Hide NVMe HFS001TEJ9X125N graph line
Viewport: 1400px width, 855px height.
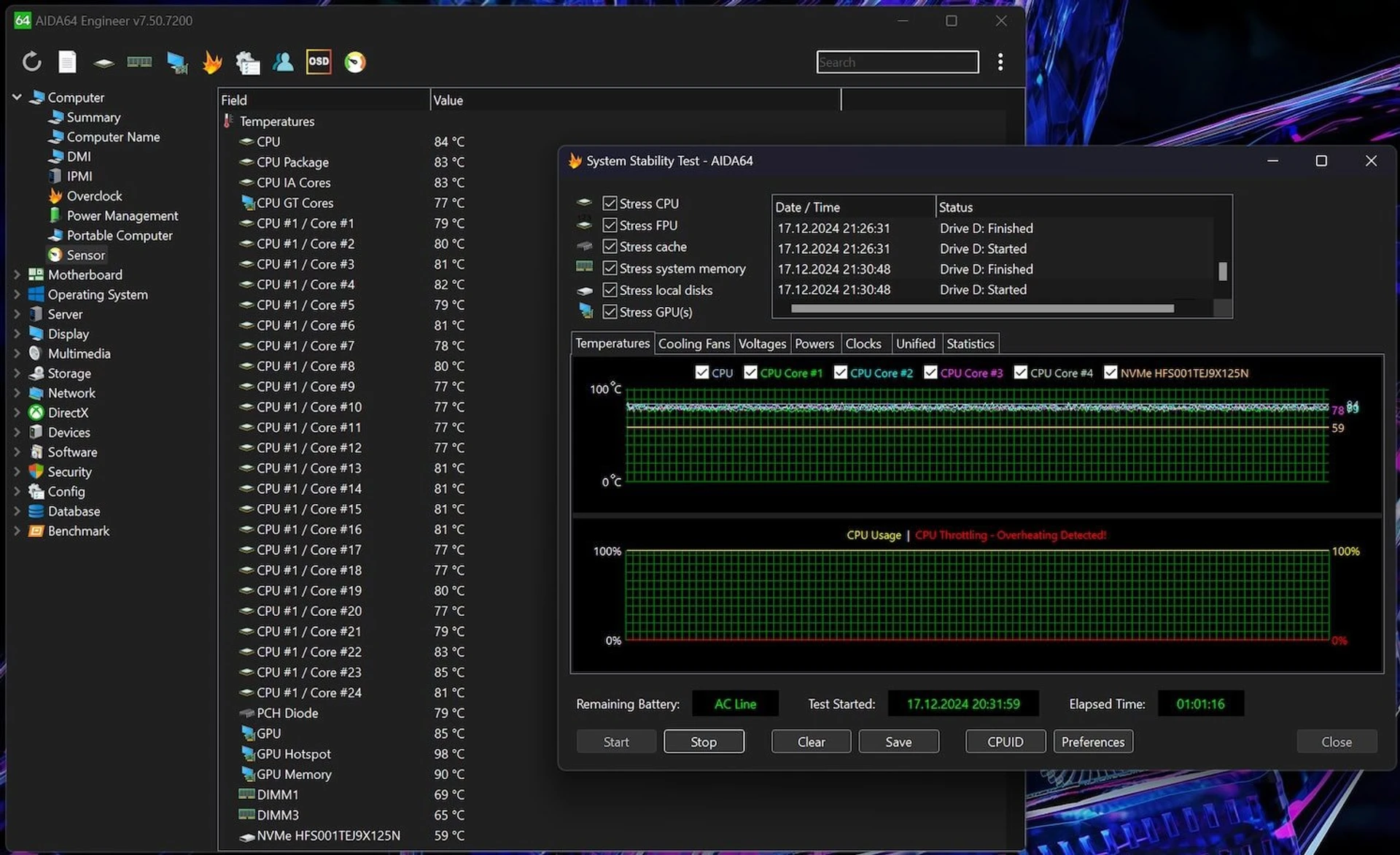tap(1111, 373)
